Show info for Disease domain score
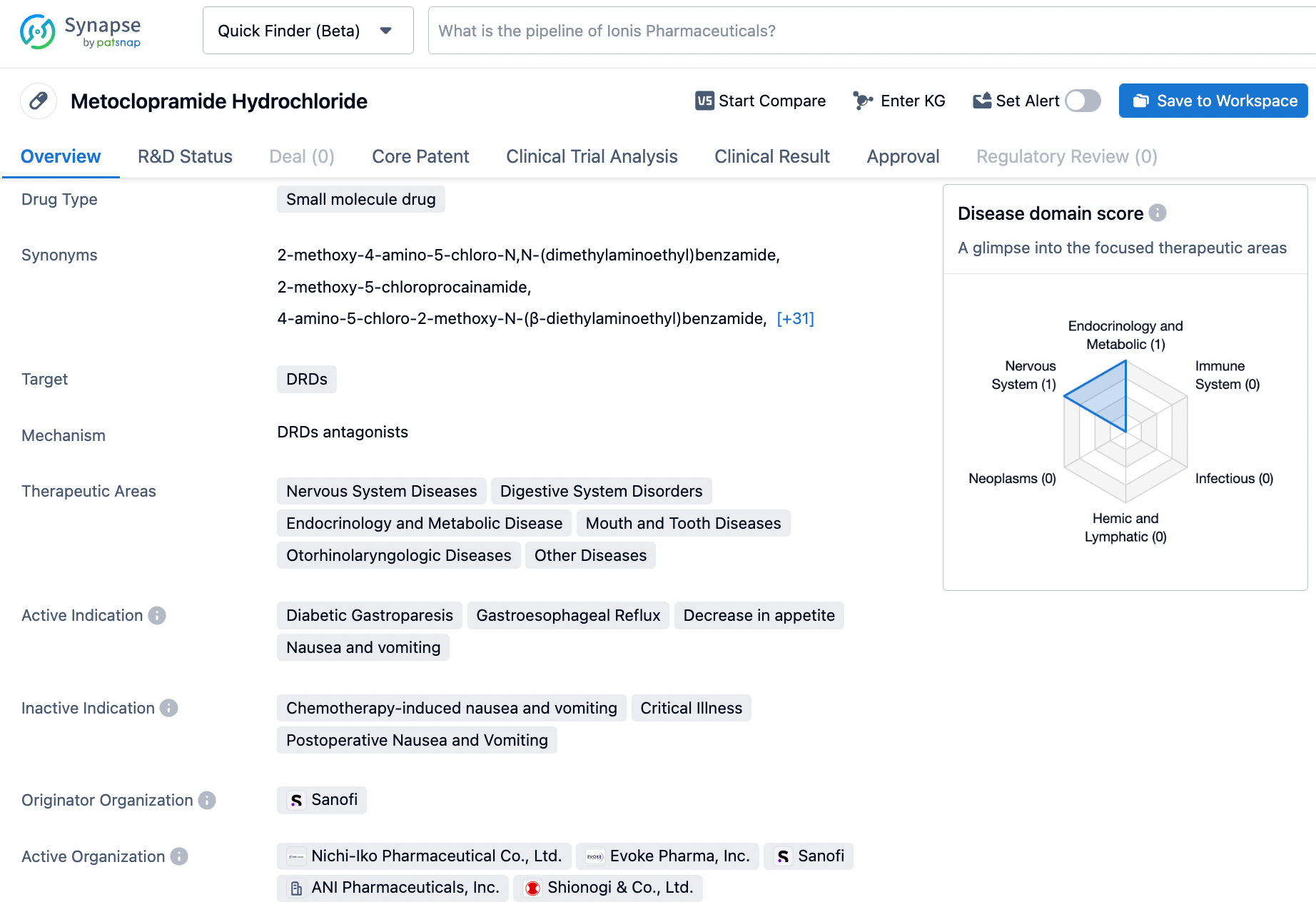 1158,213
